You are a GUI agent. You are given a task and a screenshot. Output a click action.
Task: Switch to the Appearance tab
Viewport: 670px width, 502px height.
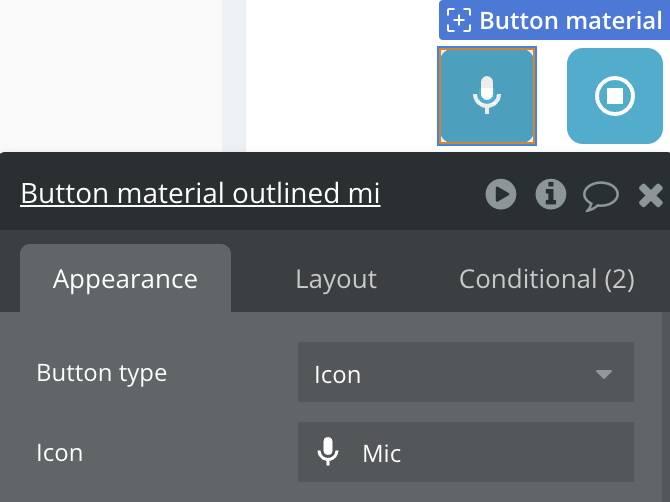click(x=125, y=279)
